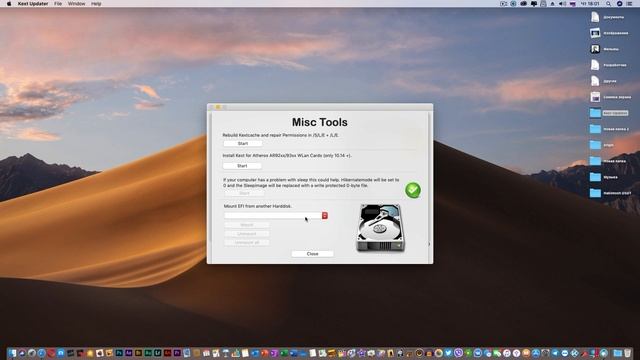Screen dimensions: 640x360
Task: Open the Kext Updater app menu
Action: (33, 4)
